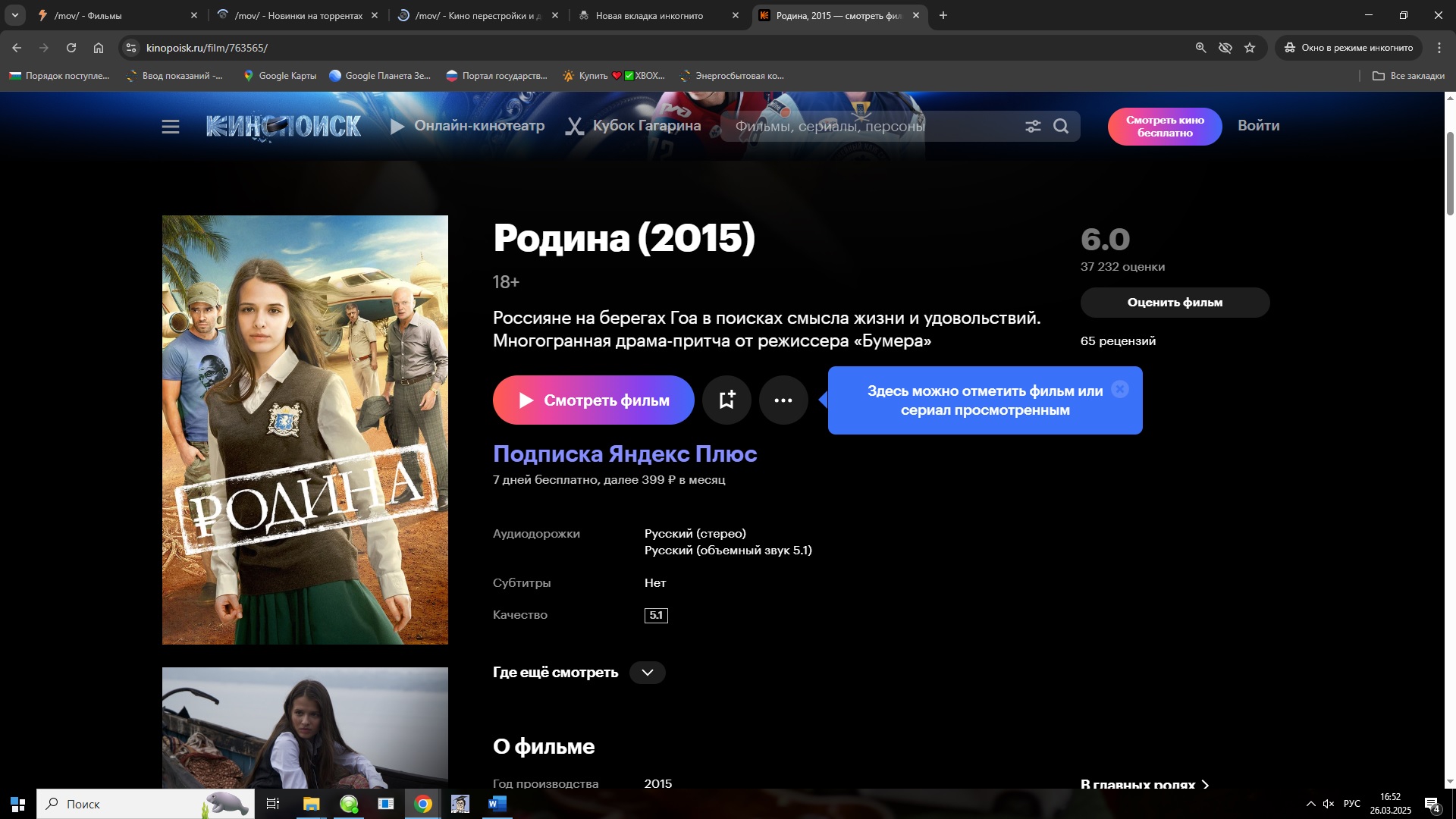Open the tab search dropdown arrow
Viewport: 1456px width, 819px height.
click(14, 15)
